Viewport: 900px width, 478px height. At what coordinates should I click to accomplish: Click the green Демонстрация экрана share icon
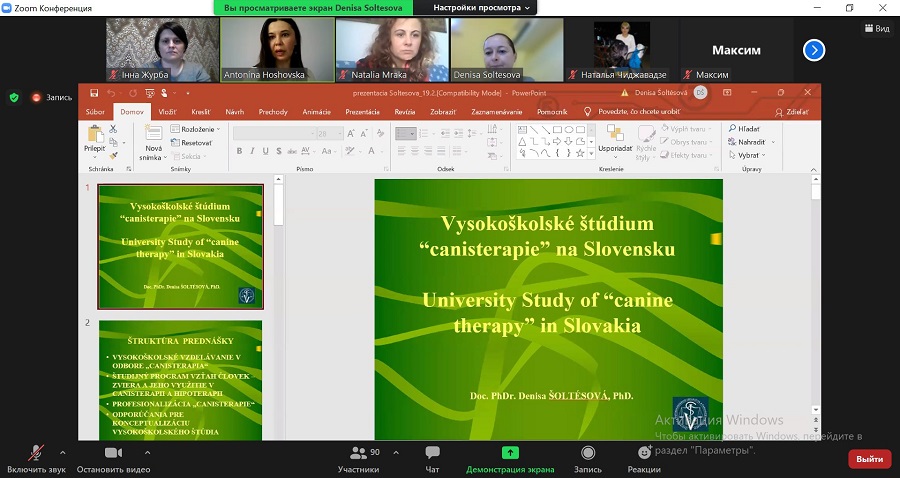click(x=510, y=453)
